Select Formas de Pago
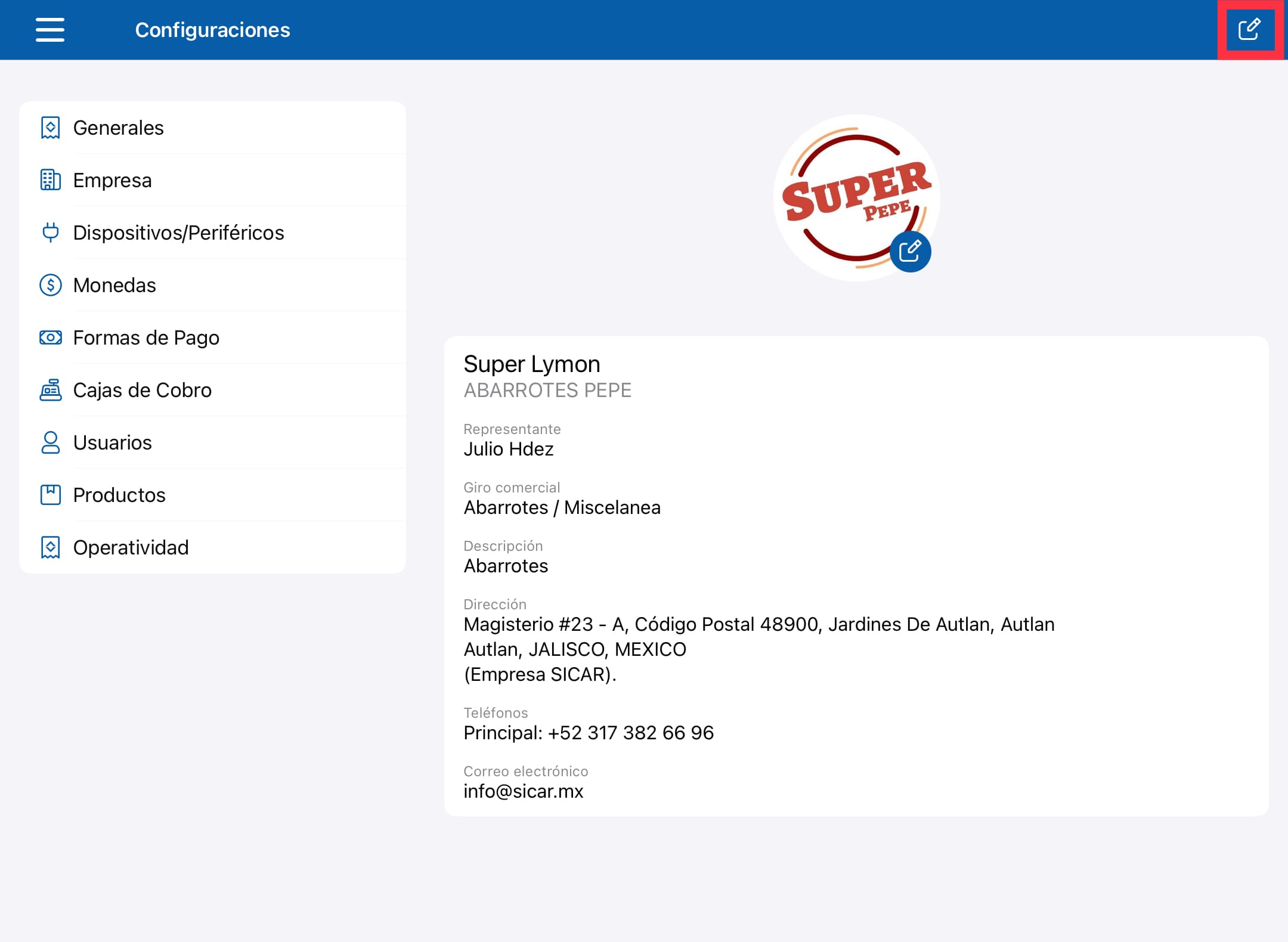This screenshot has height=942, width=1288. (x=213, y=337)
